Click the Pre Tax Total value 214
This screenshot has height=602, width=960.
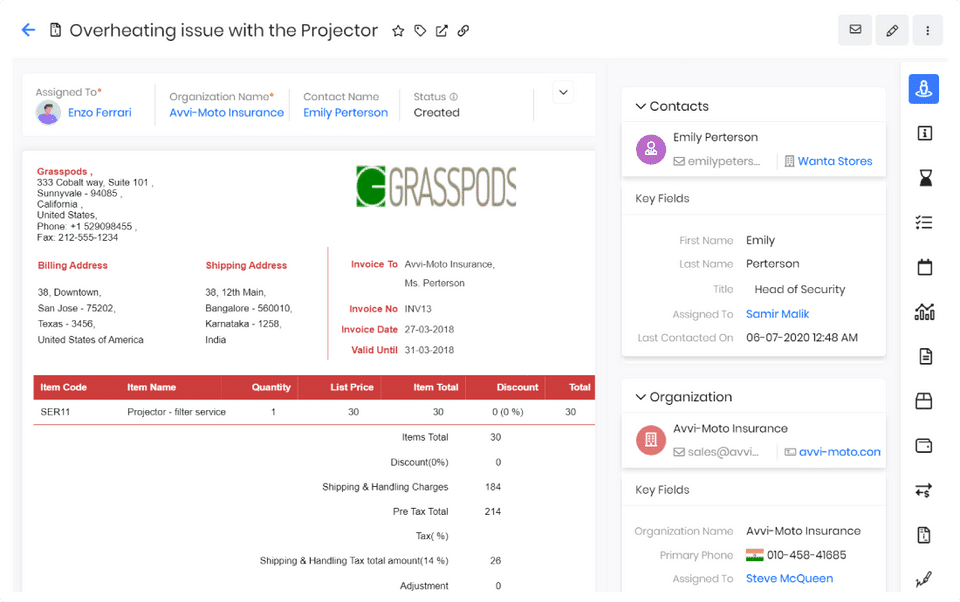[493, 511]
